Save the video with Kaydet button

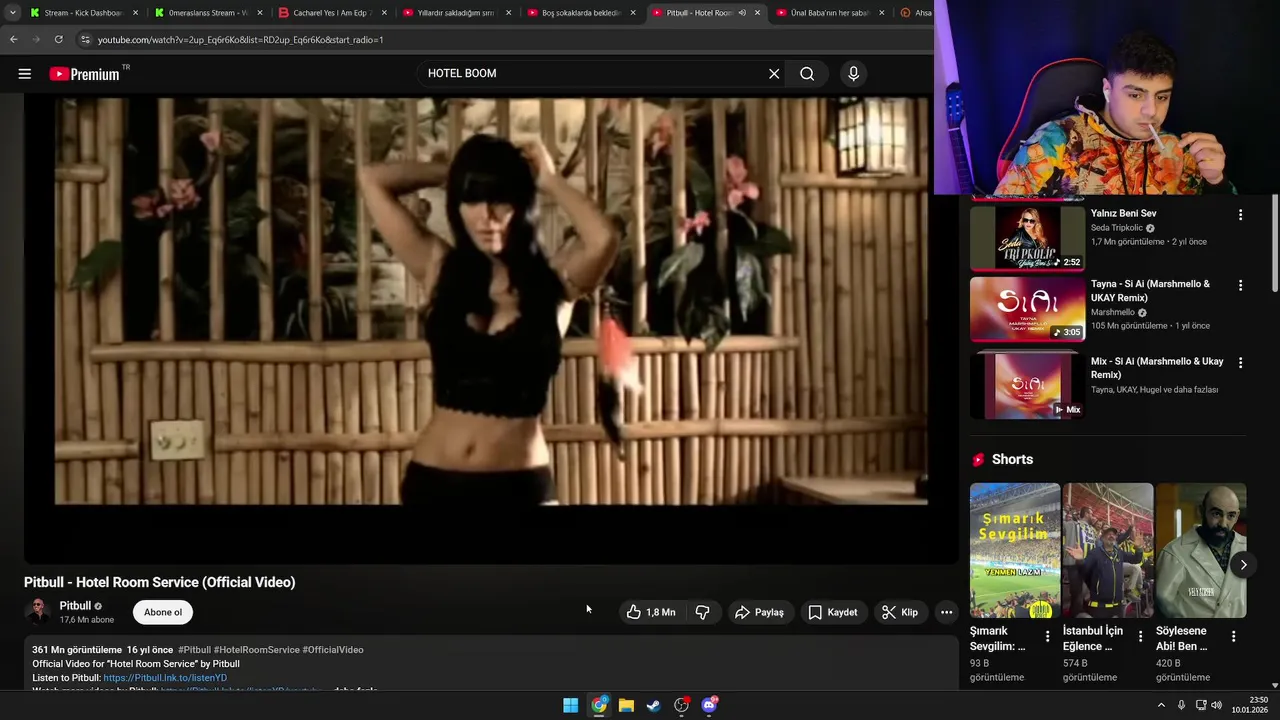tap(833, 612)
